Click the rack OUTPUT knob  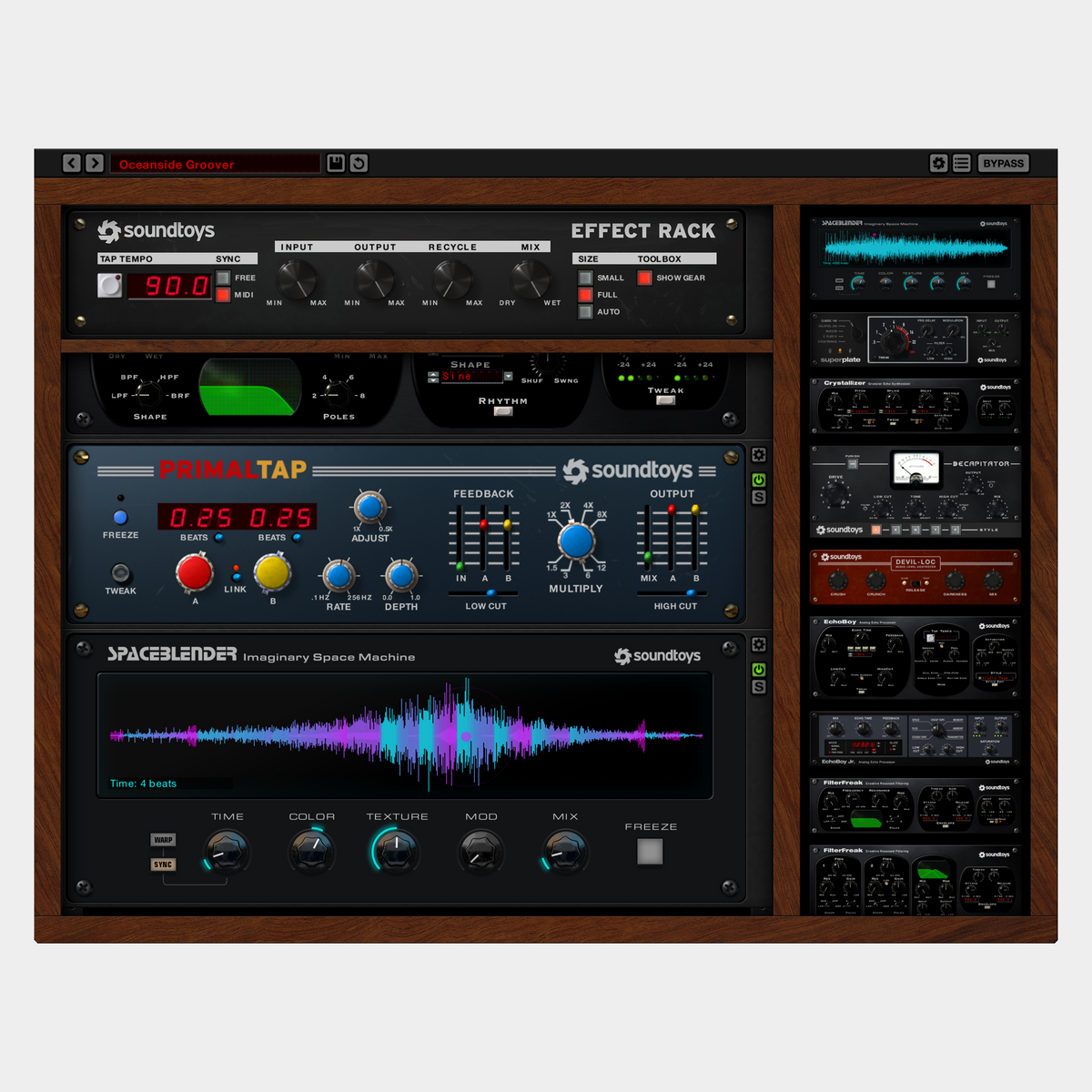point(374,278)
